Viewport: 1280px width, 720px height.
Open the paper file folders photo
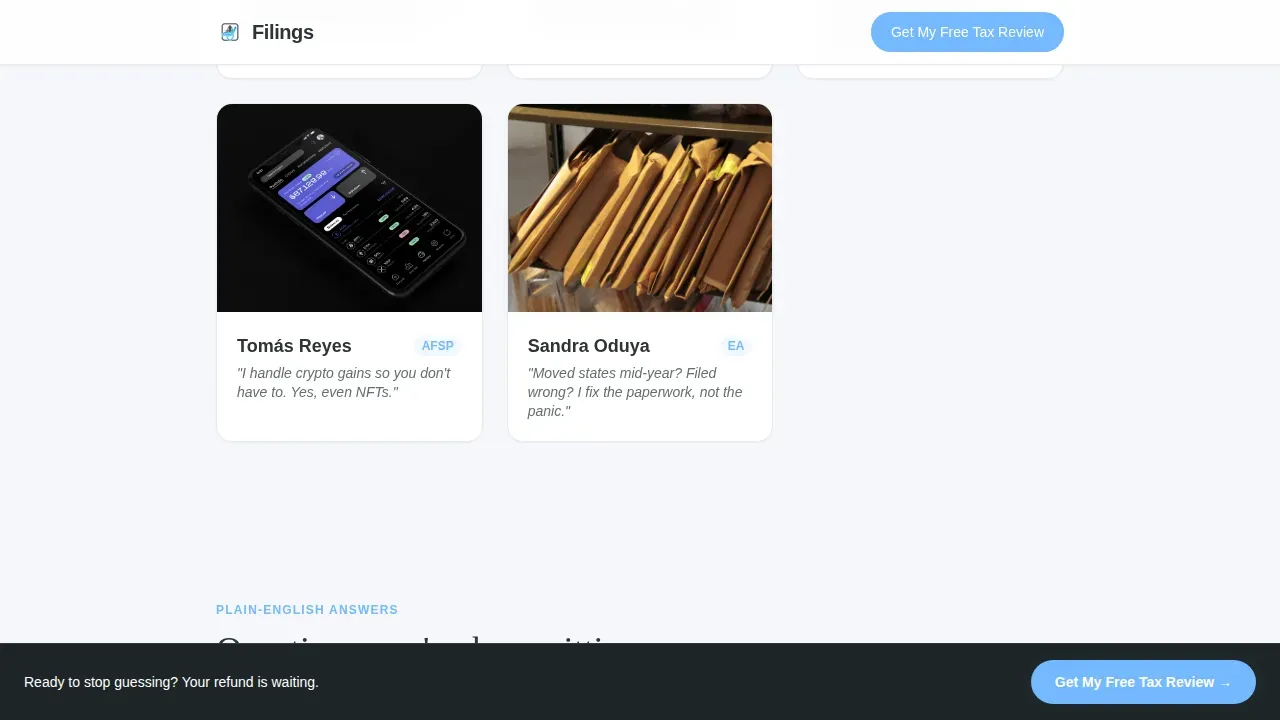point(640,208)
